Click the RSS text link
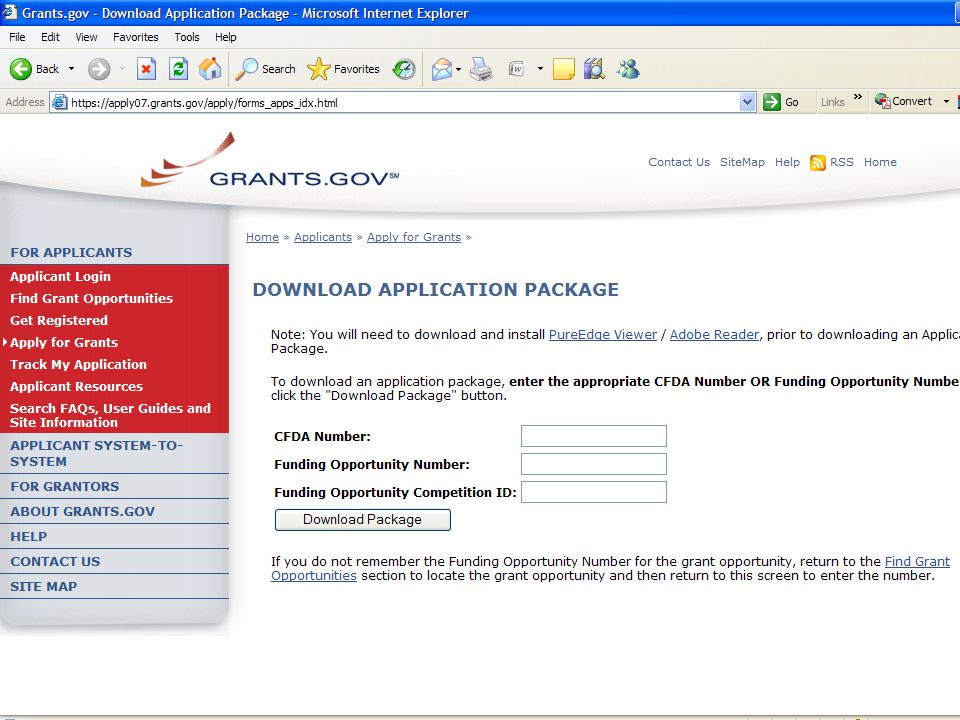This screenshot has width=960, height=720. click(x=841, y=162)
